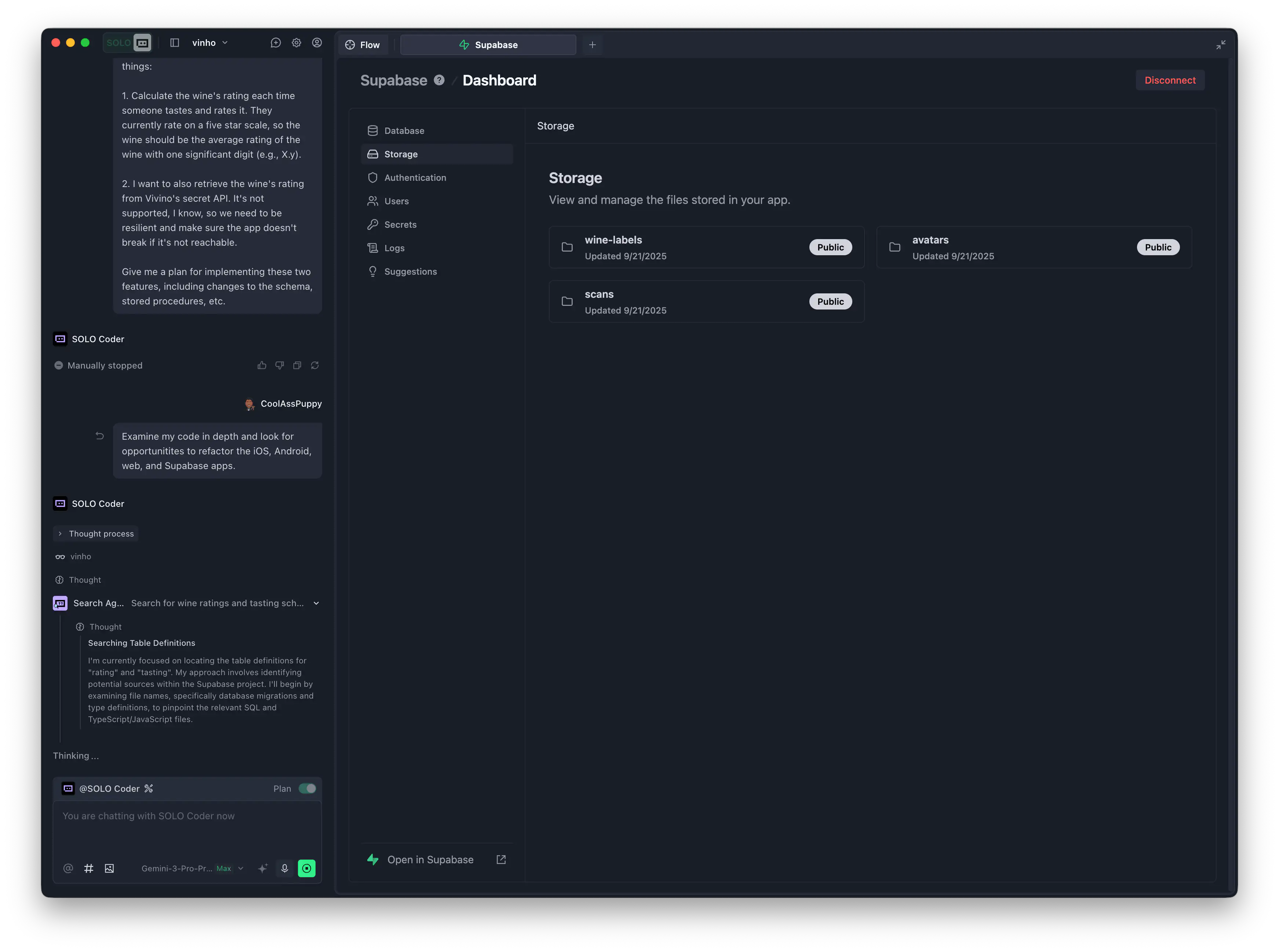Open the vinho project dropdown
1279x952 pixels.
[x=210, y=43]
